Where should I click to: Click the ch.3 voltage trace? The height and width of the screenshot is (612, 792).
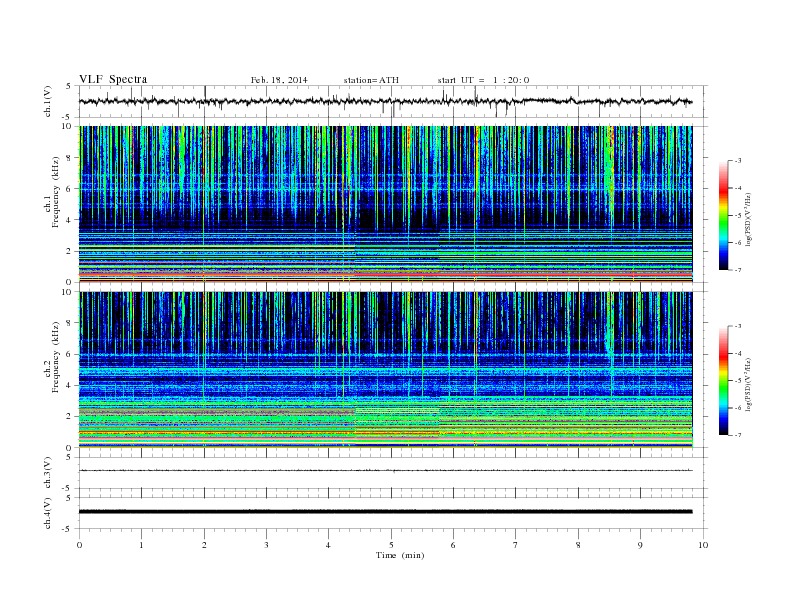(x=385, y=471)
